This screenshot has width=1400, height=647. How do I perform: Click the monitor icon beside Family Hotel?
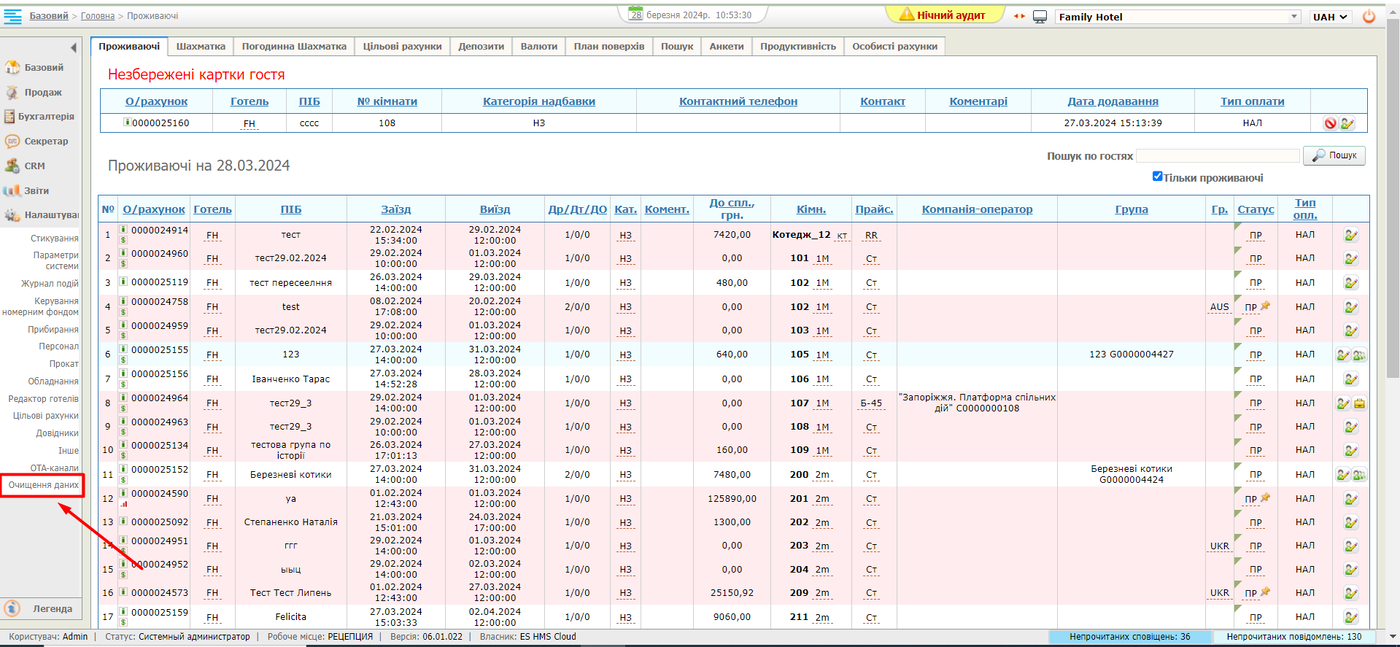point(1040,17)
